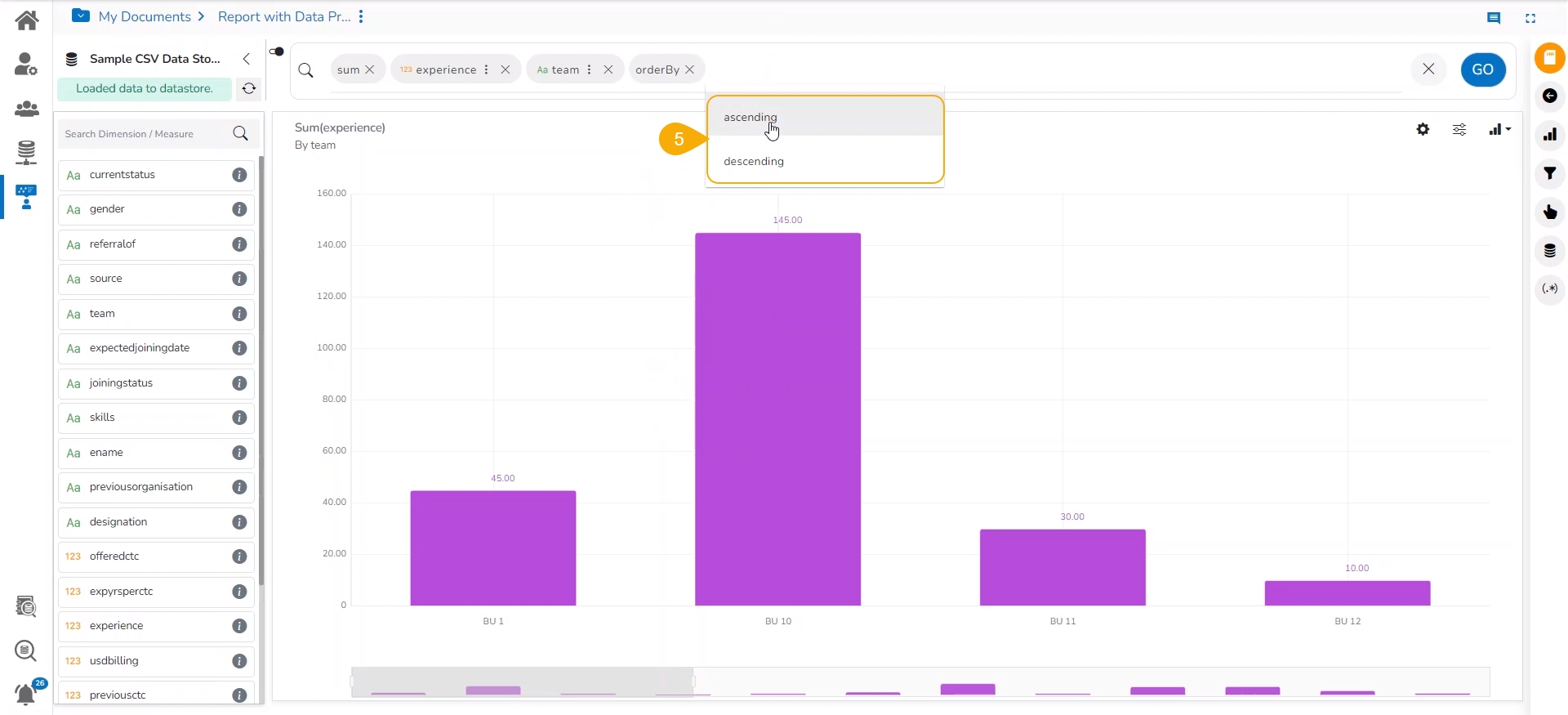
Task: Click the search query bar magnifier icon
Action: click(x=306, y=70)
